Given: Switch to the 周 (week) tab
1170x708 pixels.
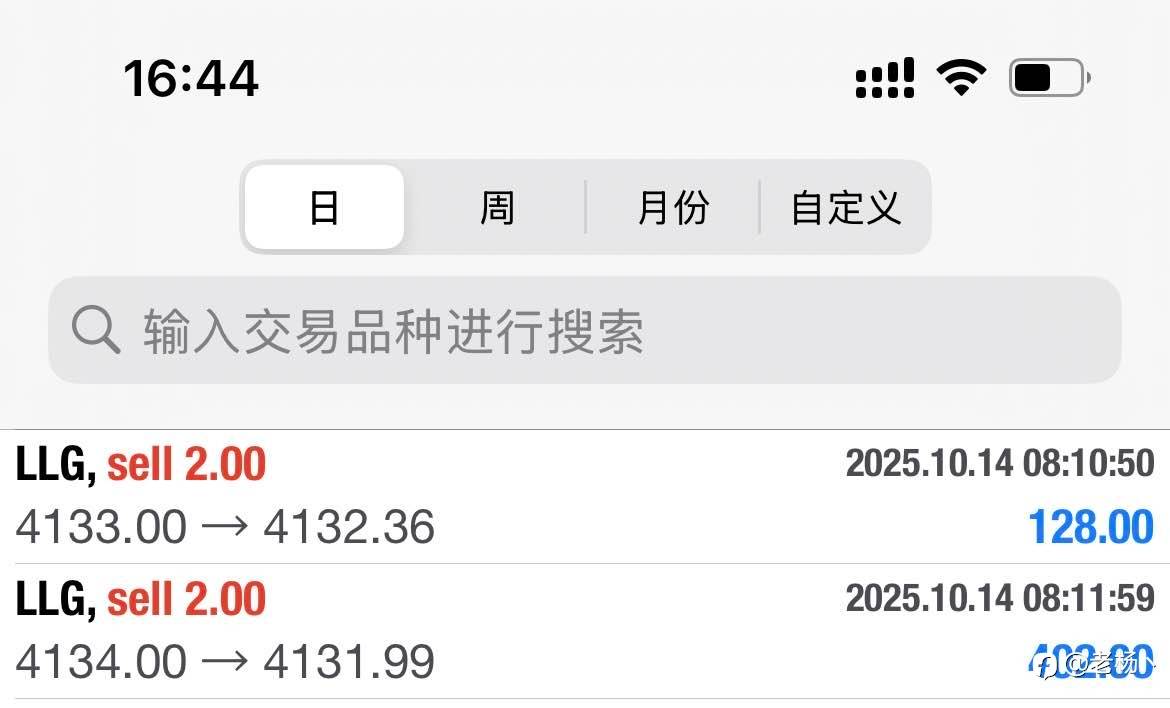Looking at the screenshot, I should click(x=497, y=208).
